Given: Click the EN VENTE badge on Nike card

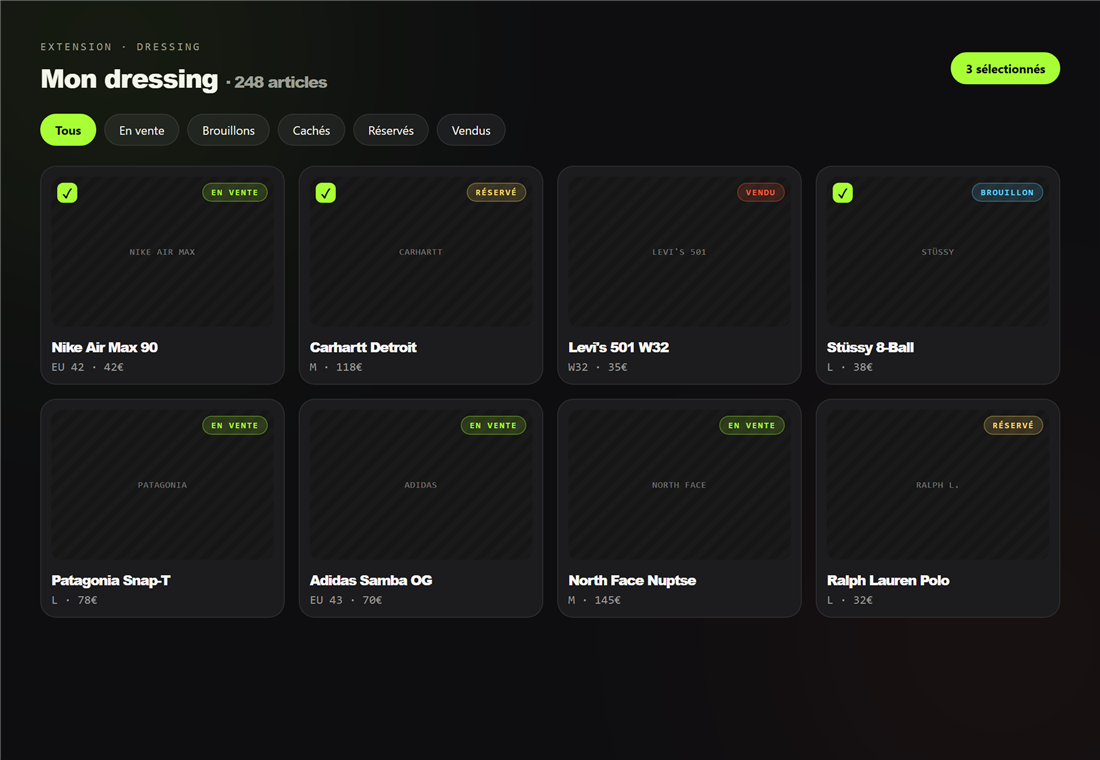Looking at the screenshot, I should (x=235, y=192).
